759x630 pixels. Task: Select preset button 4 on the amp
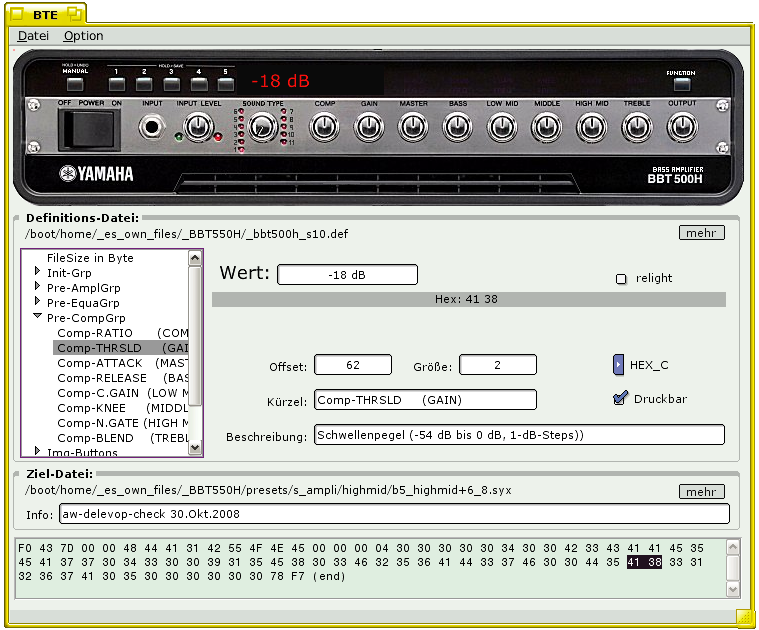(198, 85)
